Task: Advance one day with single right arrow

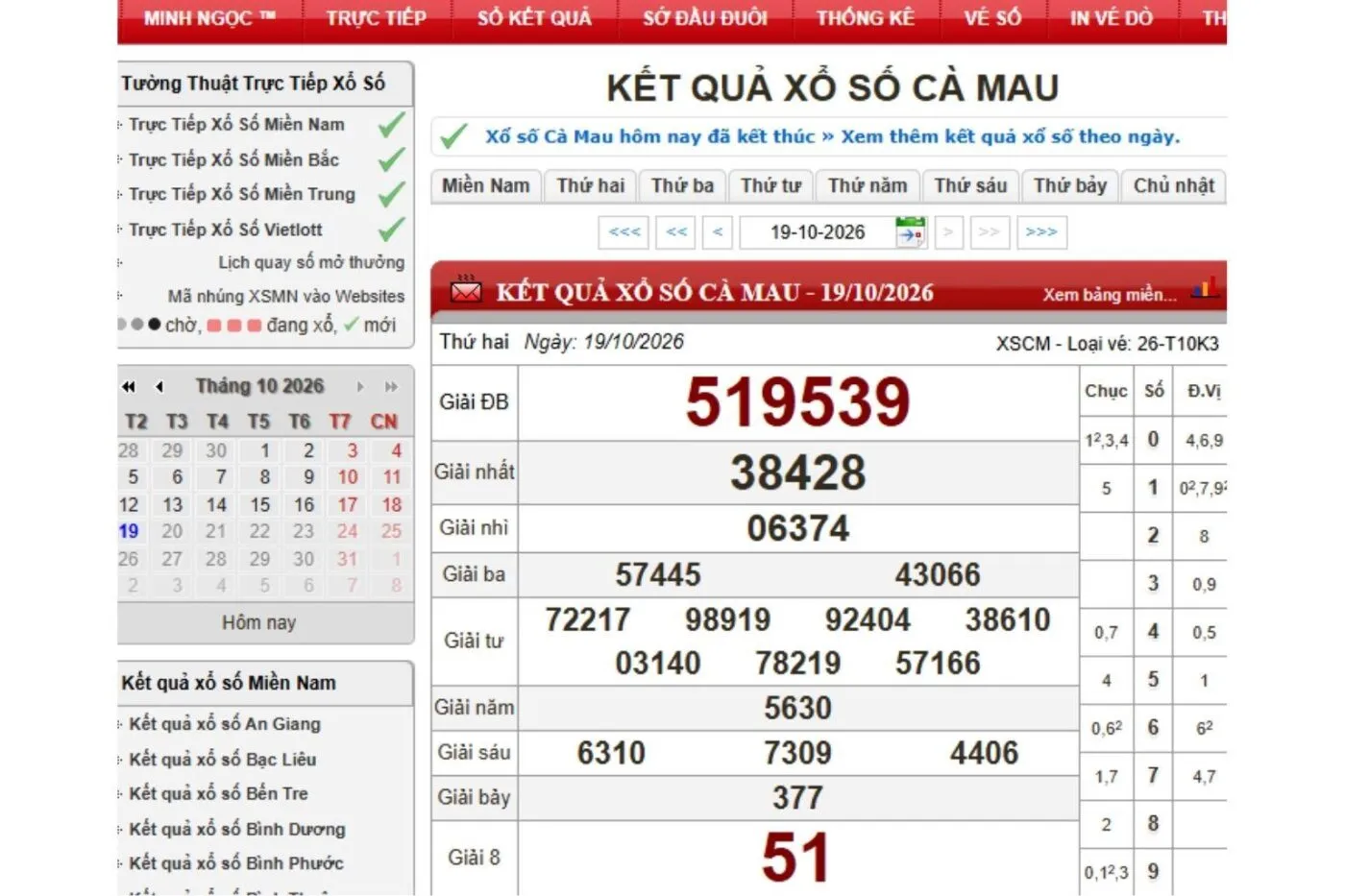Action: coord(948,232)
